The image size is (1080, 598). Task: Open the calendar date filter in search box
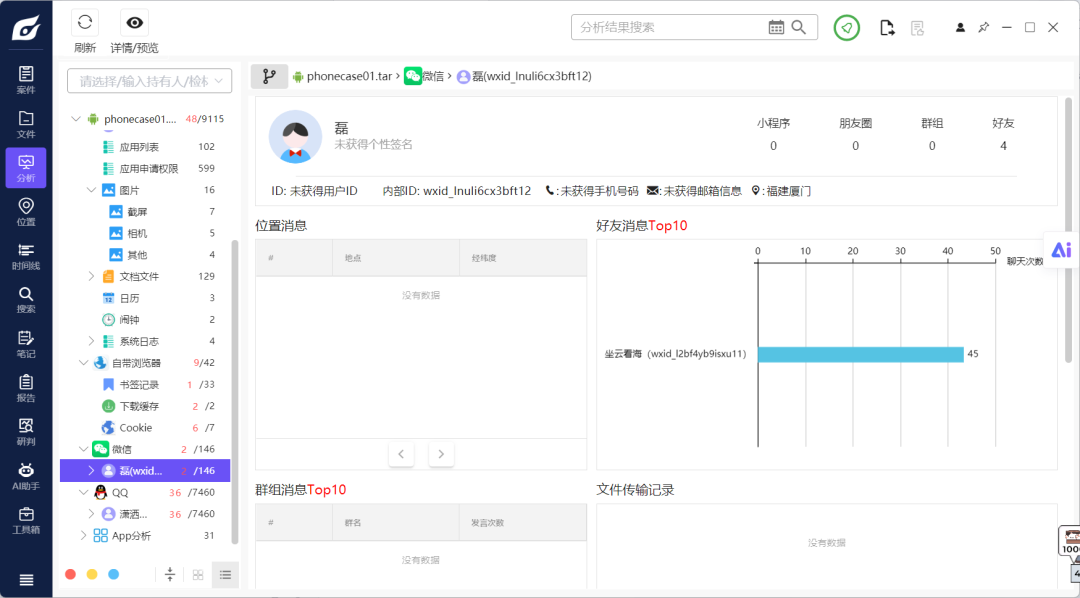click(x=776, y=27)
